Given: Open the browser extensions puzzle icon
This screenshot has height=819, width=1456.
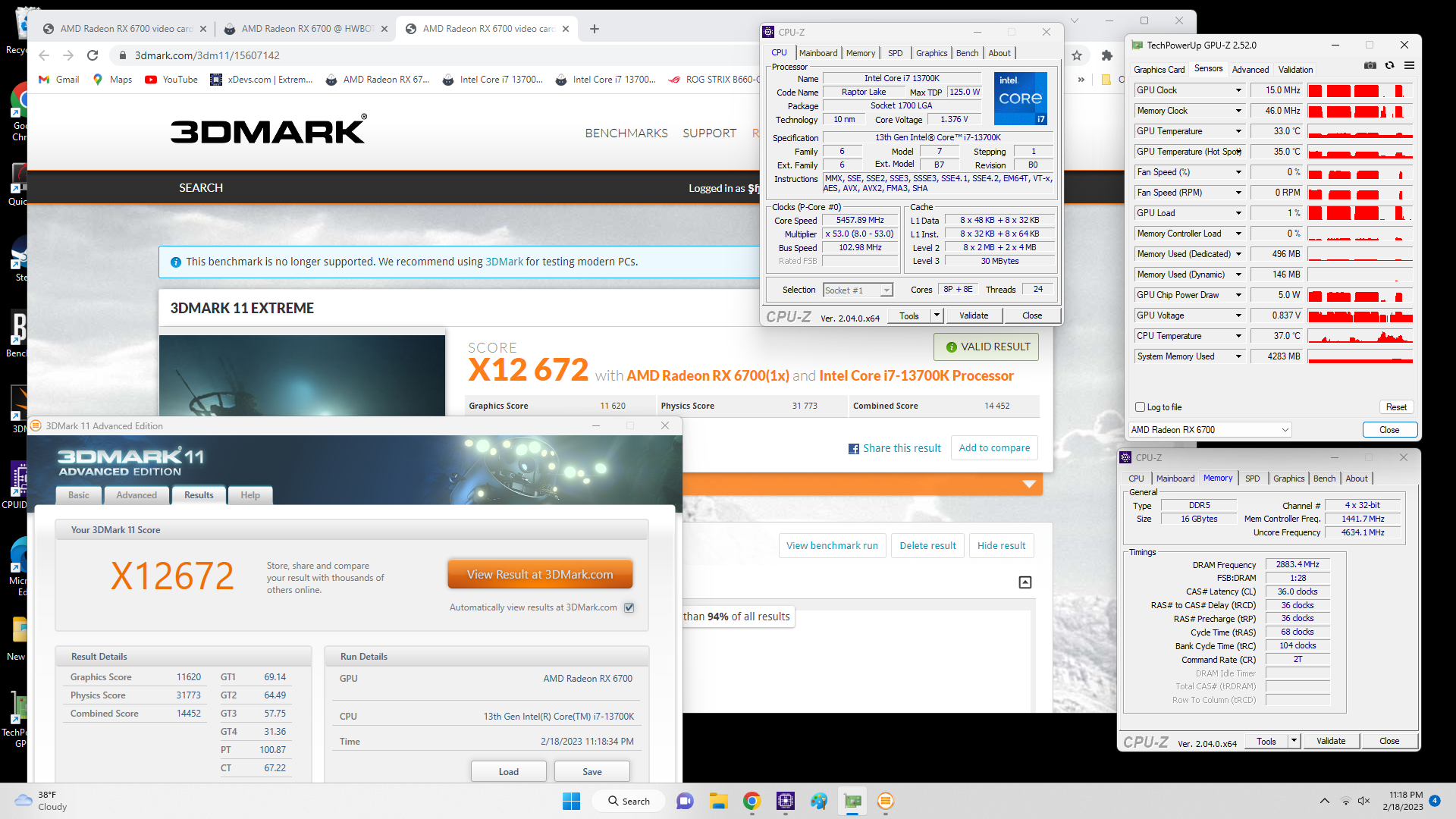Looking at the screenshot, I should pyautogui.click(x=1107, y=55).
